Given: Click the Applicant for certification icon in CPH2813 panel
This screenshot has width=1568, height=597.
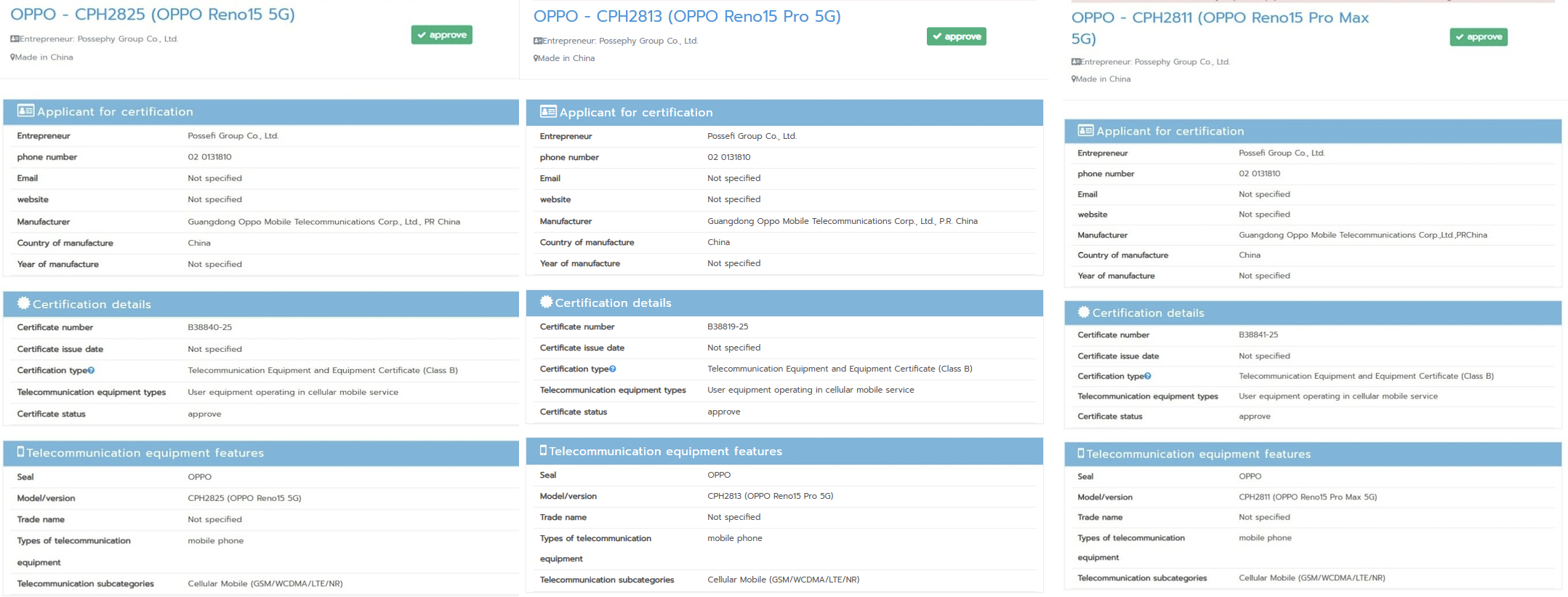Looking at the screenshot, I should [x=548, y=111].
